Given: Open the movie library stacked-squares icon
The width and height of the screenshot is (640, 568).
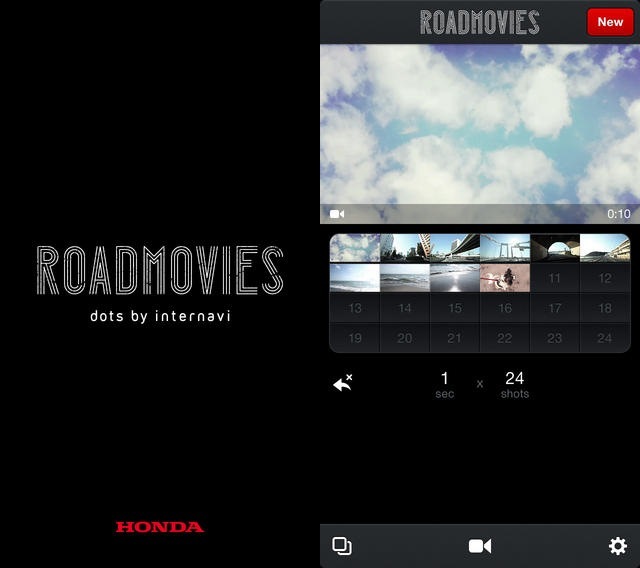Looking at the screenshot, I should pyautogui.click(x=342, y=546).
